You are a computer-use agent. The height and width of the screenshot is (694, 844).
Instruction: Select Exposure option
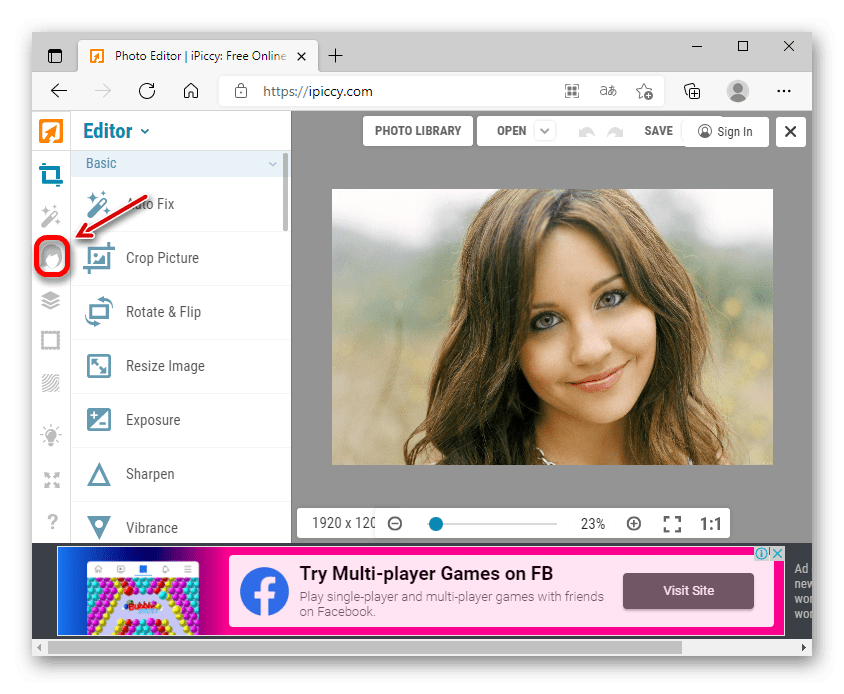tap(181, 420)
